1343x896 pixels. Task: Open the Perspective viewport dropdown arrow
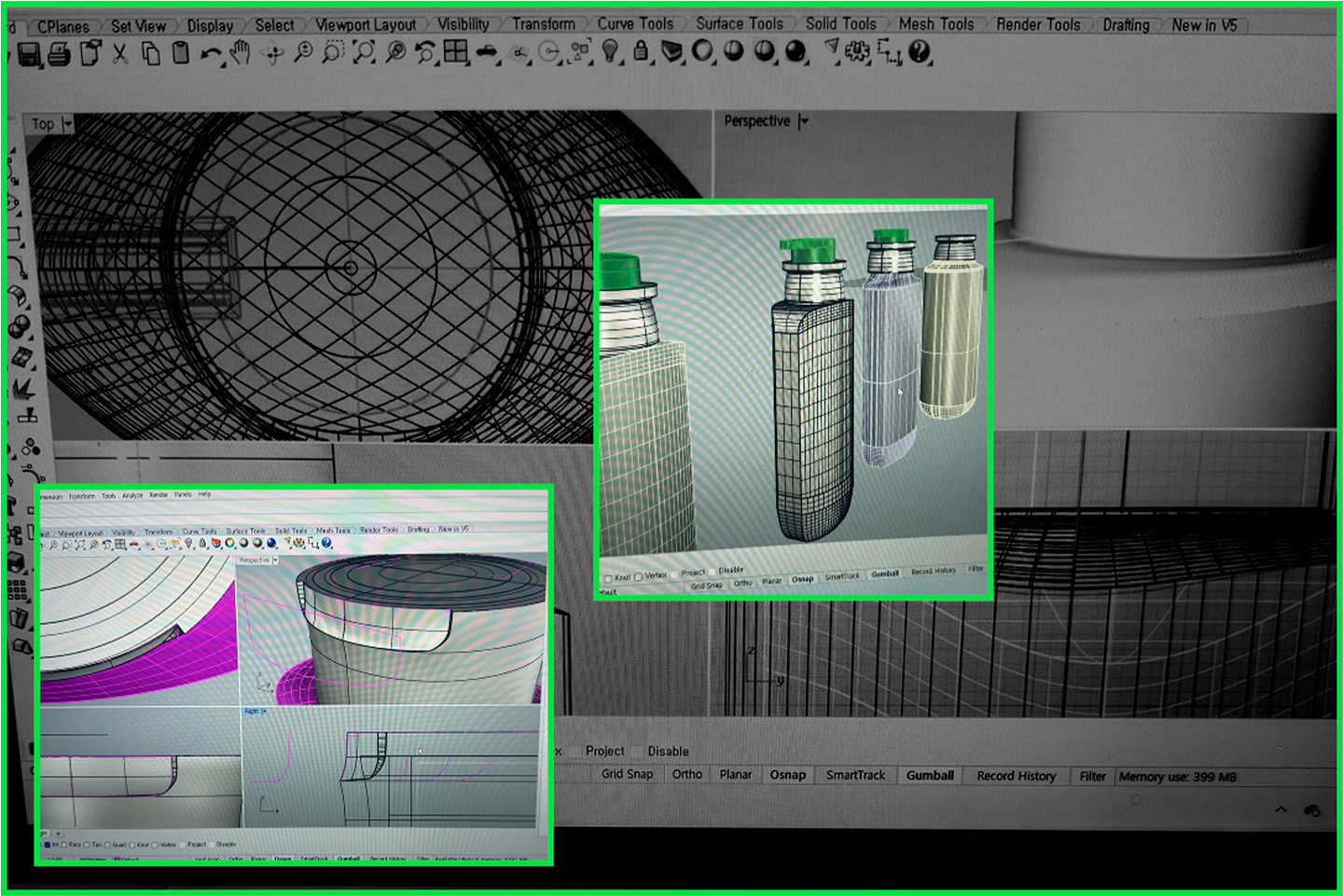point(804,121)
